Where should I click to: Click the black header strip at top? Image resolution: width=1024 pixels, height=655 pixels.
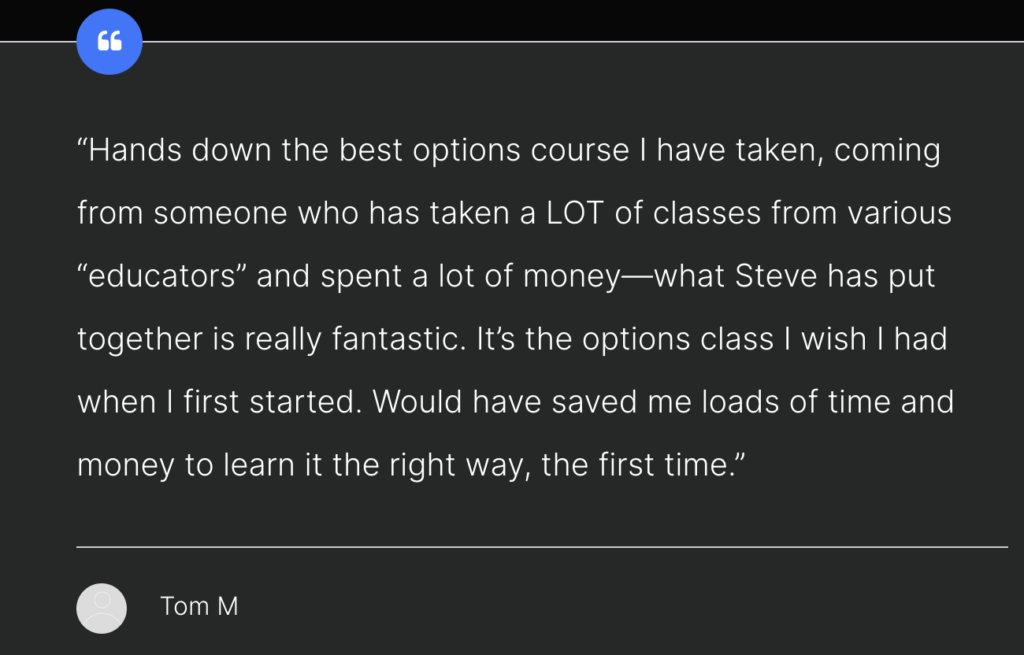coord(512,20)
